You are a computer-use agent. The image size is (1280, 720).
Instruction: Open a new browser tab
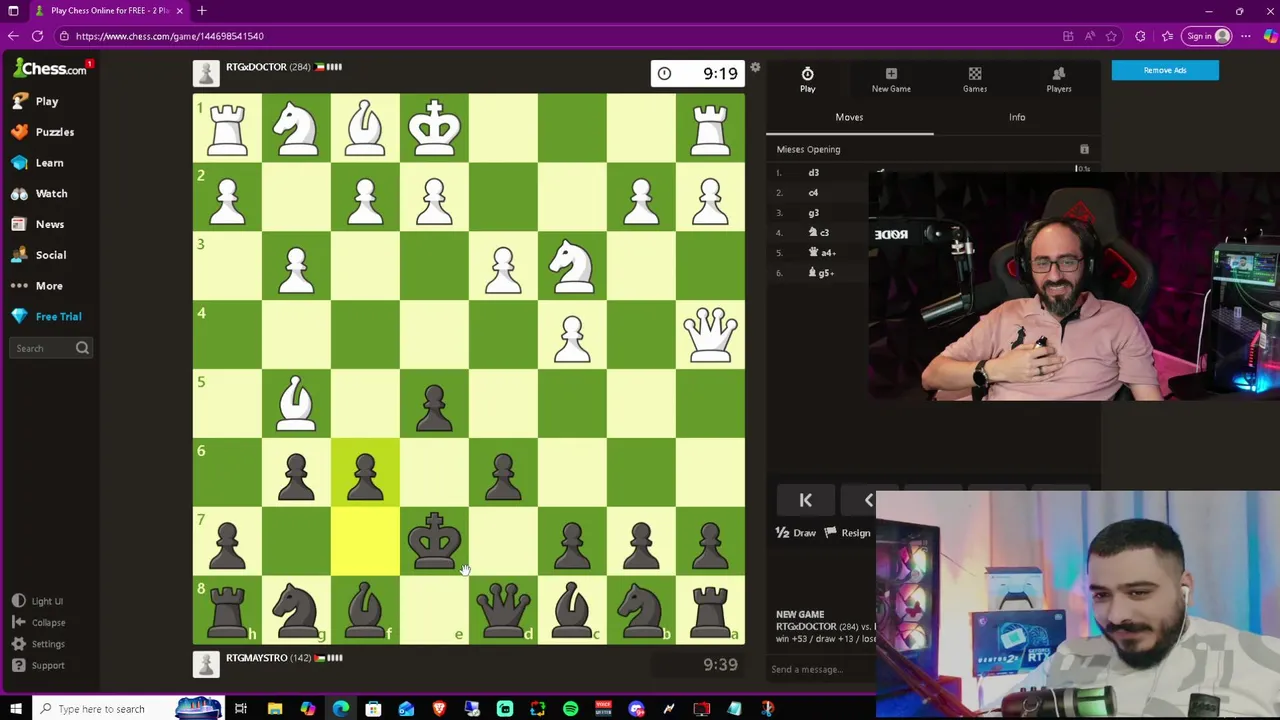(202, 10)
